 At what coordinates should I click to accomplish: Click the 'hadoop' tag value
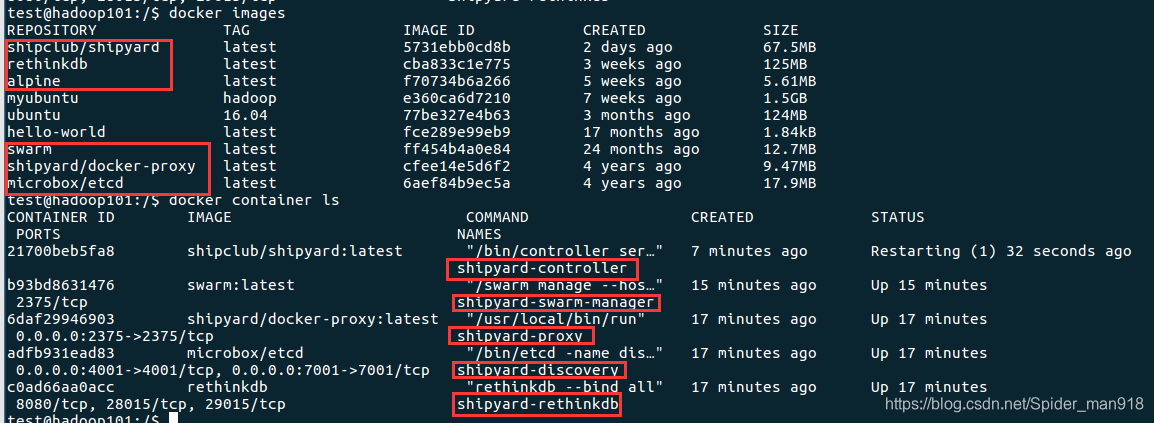(250, 98)
